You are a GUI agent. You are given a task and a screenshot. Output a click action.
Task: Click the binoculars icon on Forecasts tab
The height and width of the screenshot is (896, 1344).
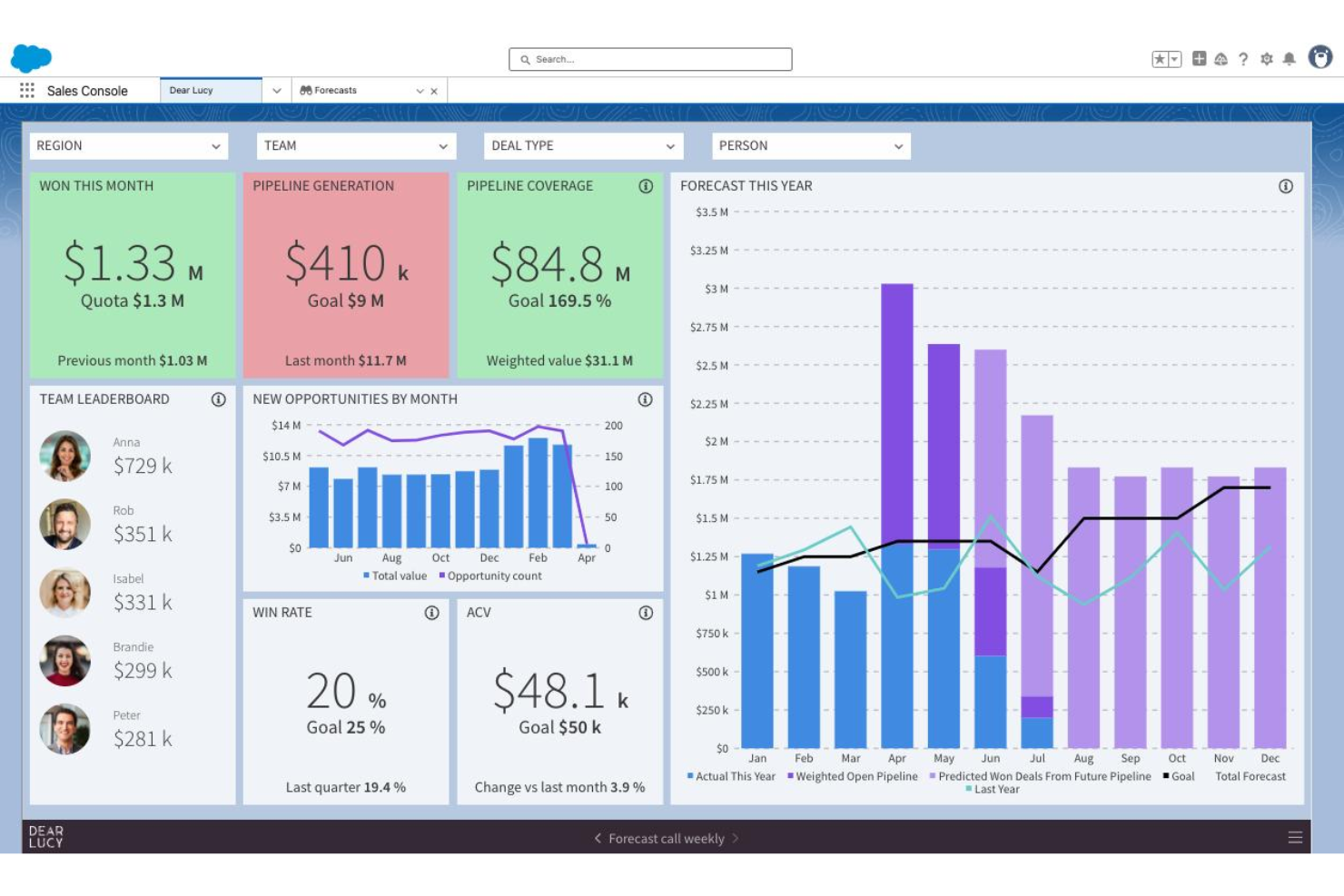pyautogui.click(x=306, y=91)
